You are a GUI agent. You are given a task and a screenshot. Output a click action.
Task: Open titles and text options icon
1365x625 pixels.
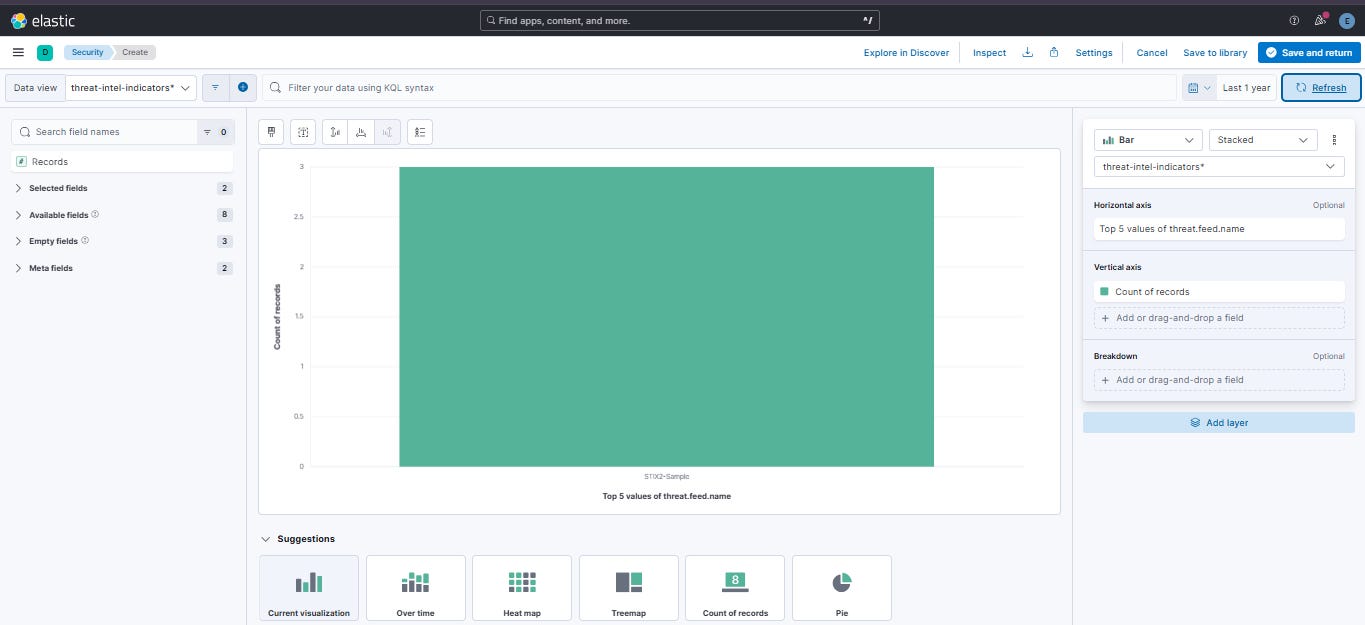(303, 131)
